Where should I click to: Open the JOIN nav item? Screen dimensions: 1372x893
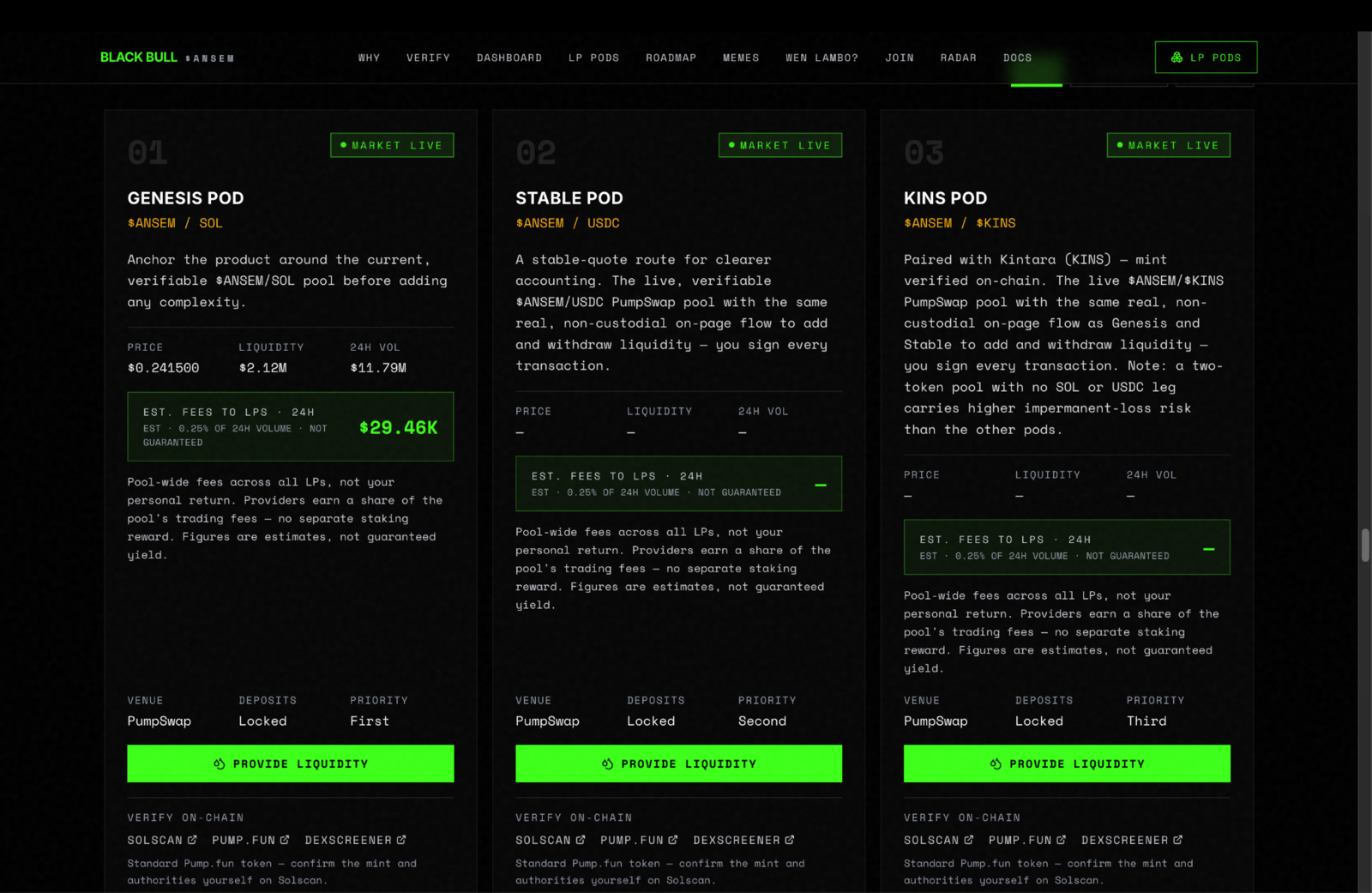900,57
